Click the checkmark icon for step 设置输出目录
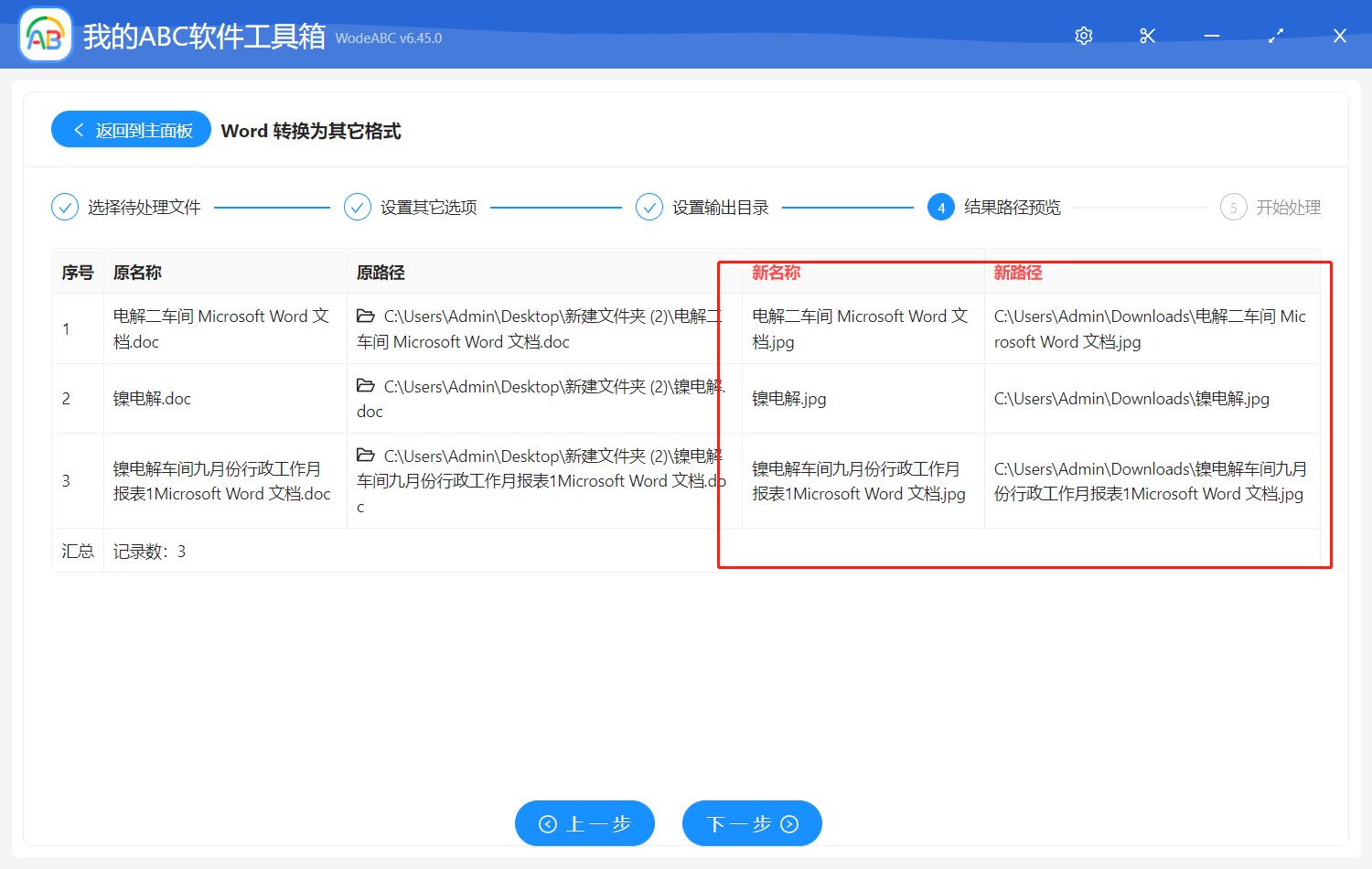This screenshot has width=1372, height=869. point(648,207)
